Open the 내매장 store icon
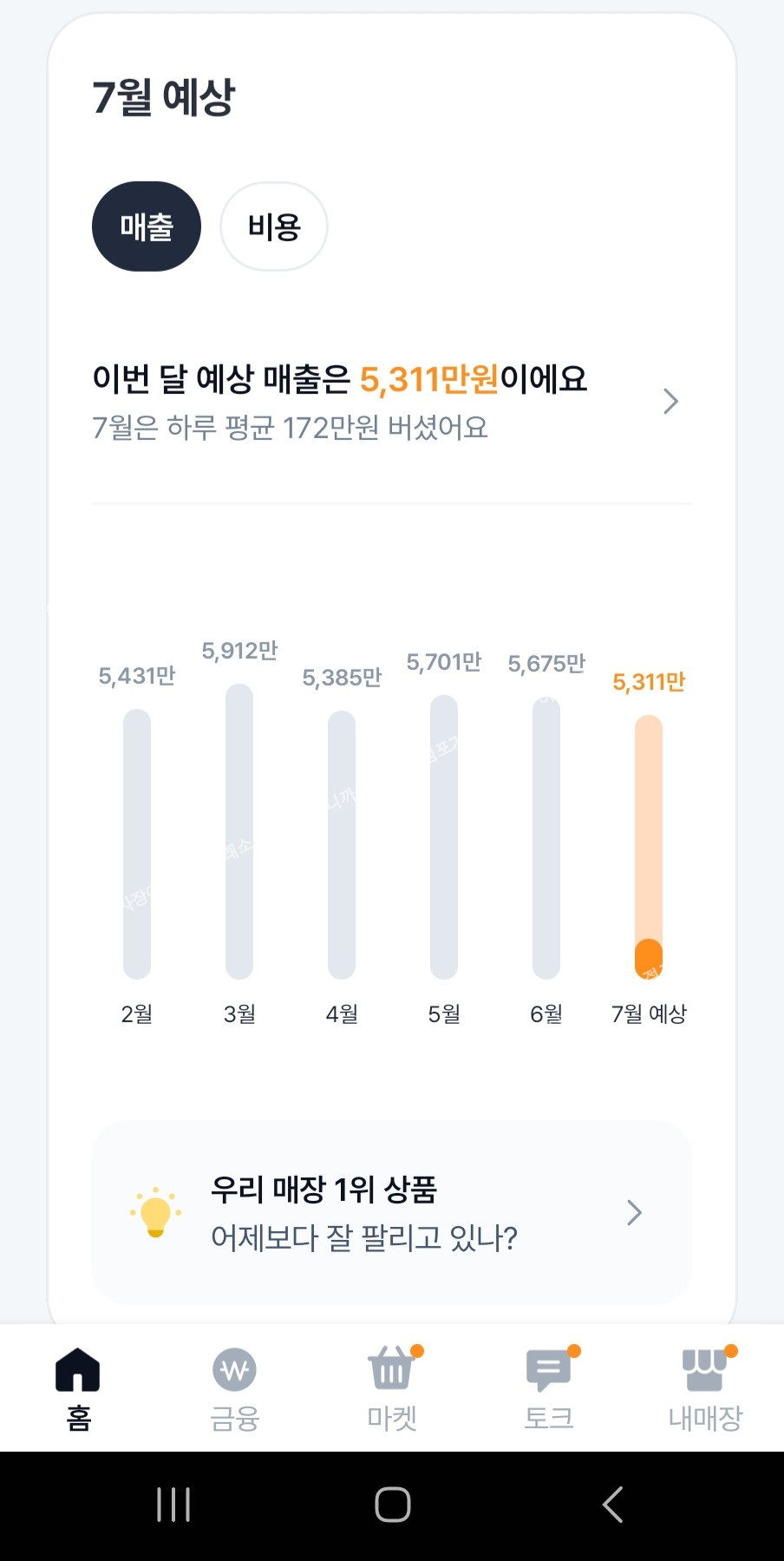Image resolution: width=784 pixels, height=1561 pixels. 704,1370
